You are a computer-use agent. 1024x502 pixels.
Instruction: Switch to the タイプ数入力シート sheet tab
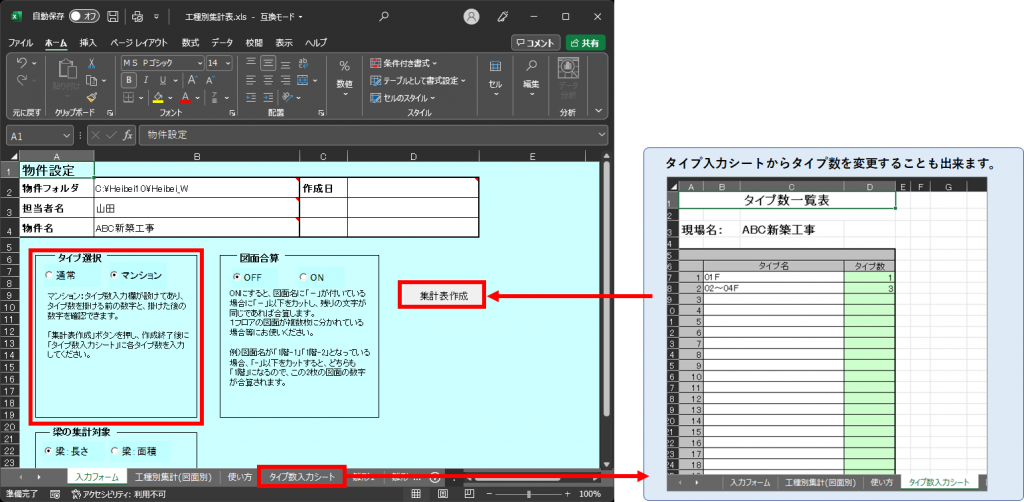point(302,477)
